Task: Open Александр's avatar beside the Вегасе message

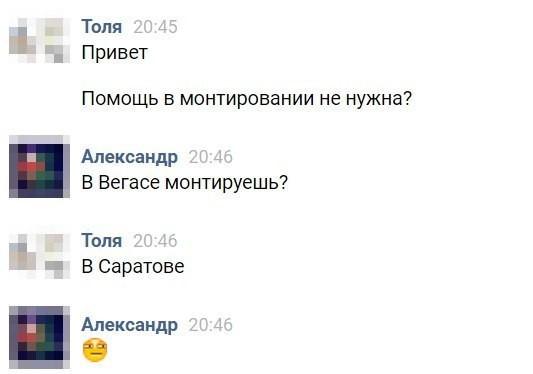Action: (x=39, y=167)
